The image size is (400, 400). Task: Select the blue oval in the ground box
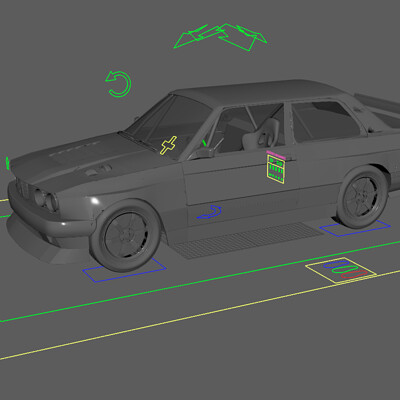pos(335,265)
